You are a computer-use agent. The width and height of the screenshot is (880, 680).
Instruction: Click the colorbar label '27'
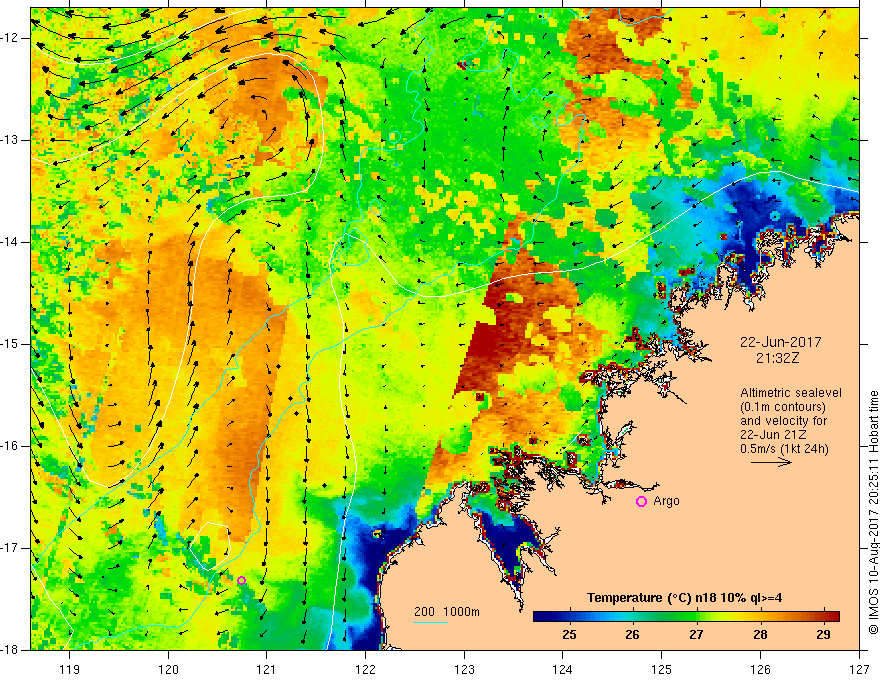696,635
